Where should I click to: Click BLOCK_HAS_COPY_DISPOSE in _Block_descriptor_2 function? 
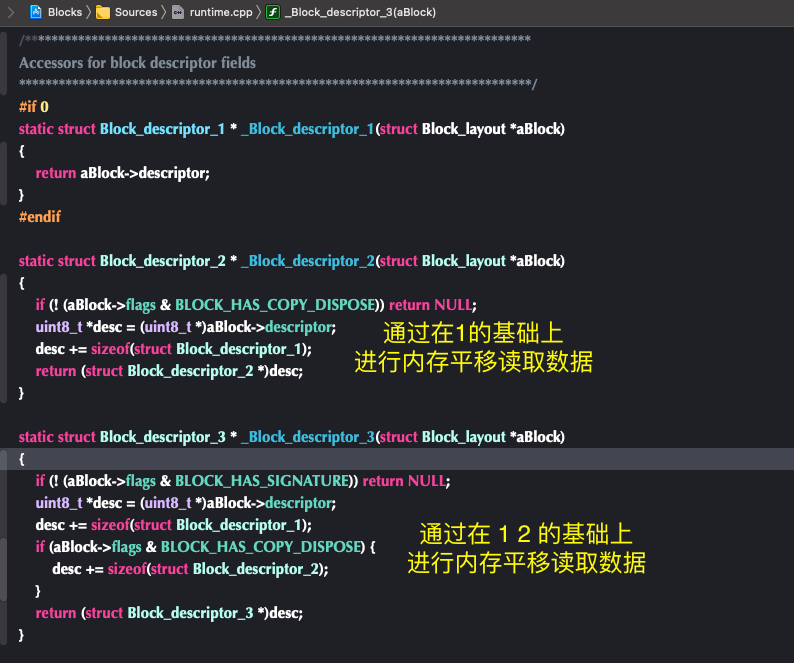[275, 305]
